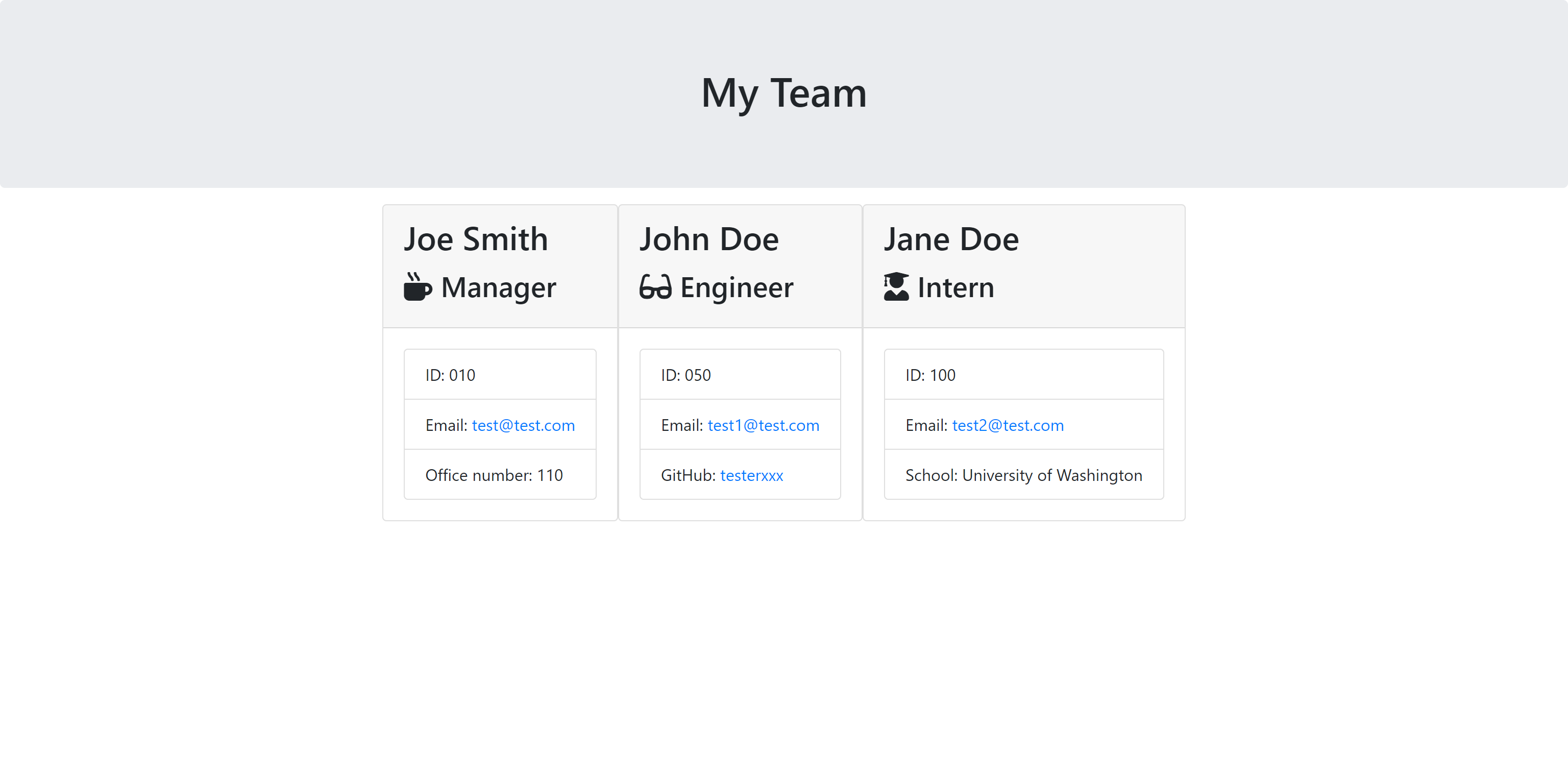This screenshot has height=776, width=1568.
Task: Click the Joe Smith card header
Action: pyautogui.click(x=476, y=238)
